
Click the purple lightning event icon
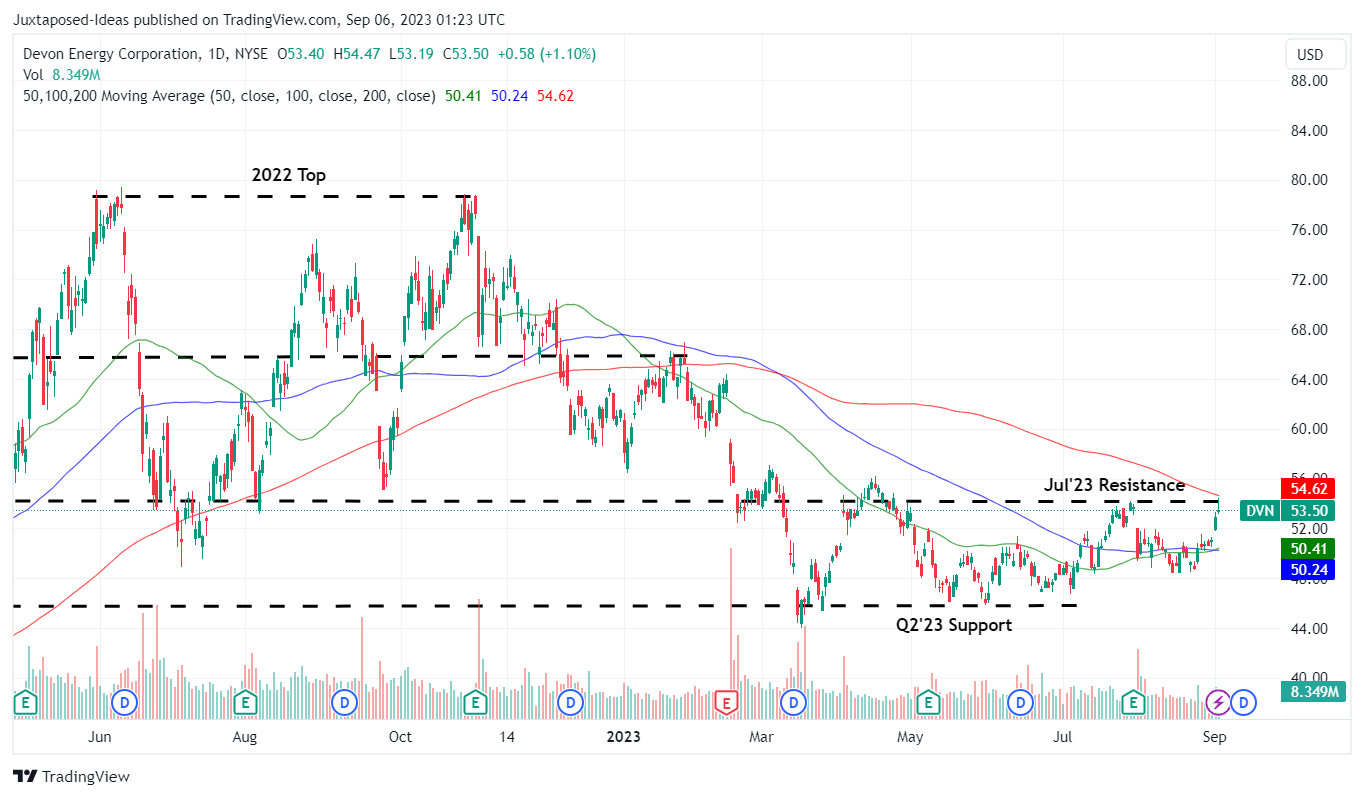[x=1217, y=703]
